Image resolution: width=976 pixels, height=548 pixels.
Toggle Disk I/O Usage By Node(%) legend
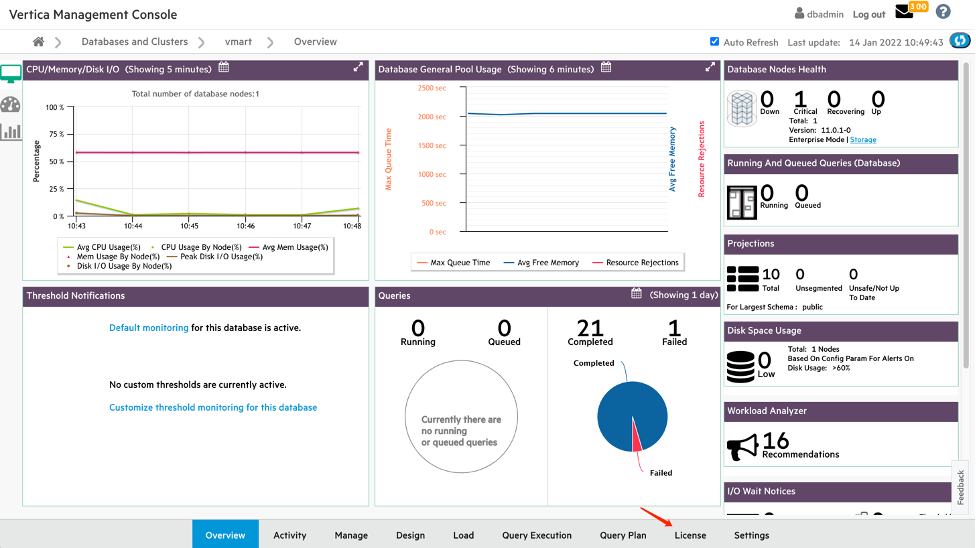pos(118,266)
